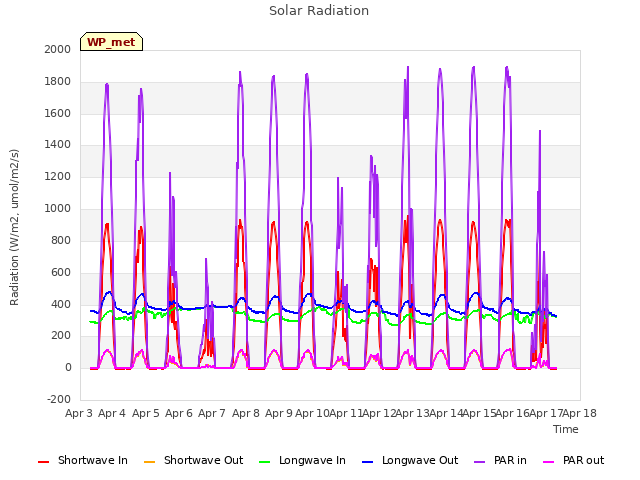Toggle the PAR out legend entry
The image size is (640, 480).
(573, 460)
